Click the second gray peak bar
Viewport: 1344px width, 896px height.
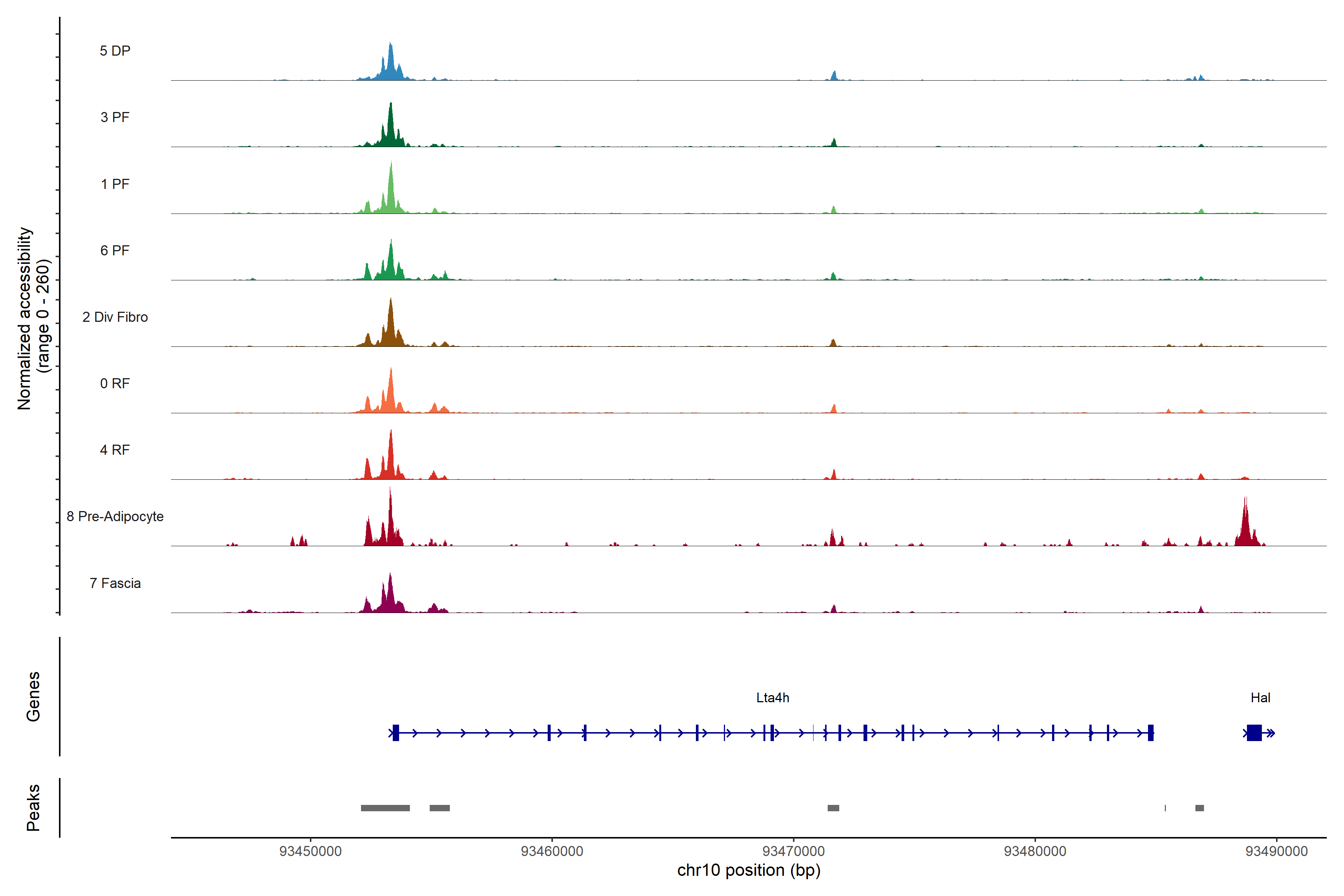(439, 808)
